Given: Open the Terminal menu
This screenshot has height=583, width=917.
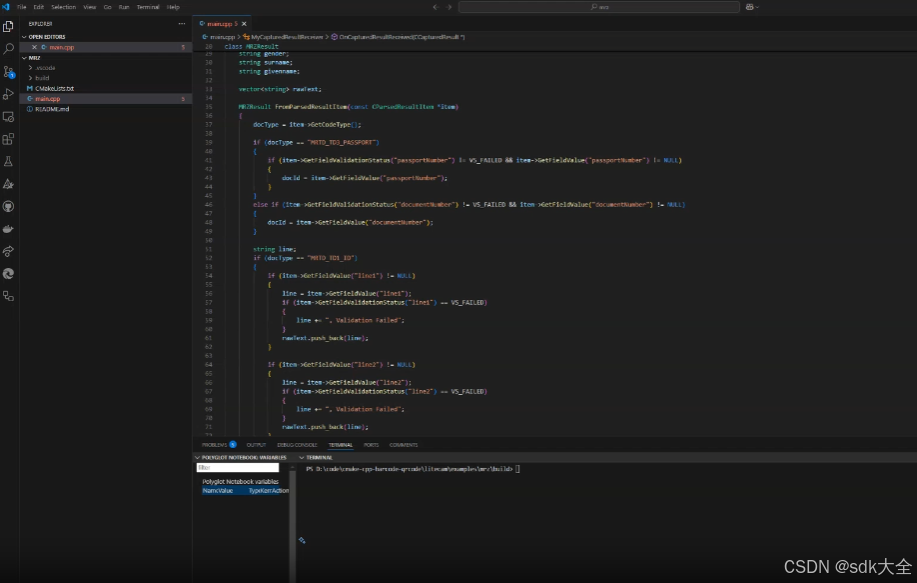Looking at the screenshot, I should (147, 7).
